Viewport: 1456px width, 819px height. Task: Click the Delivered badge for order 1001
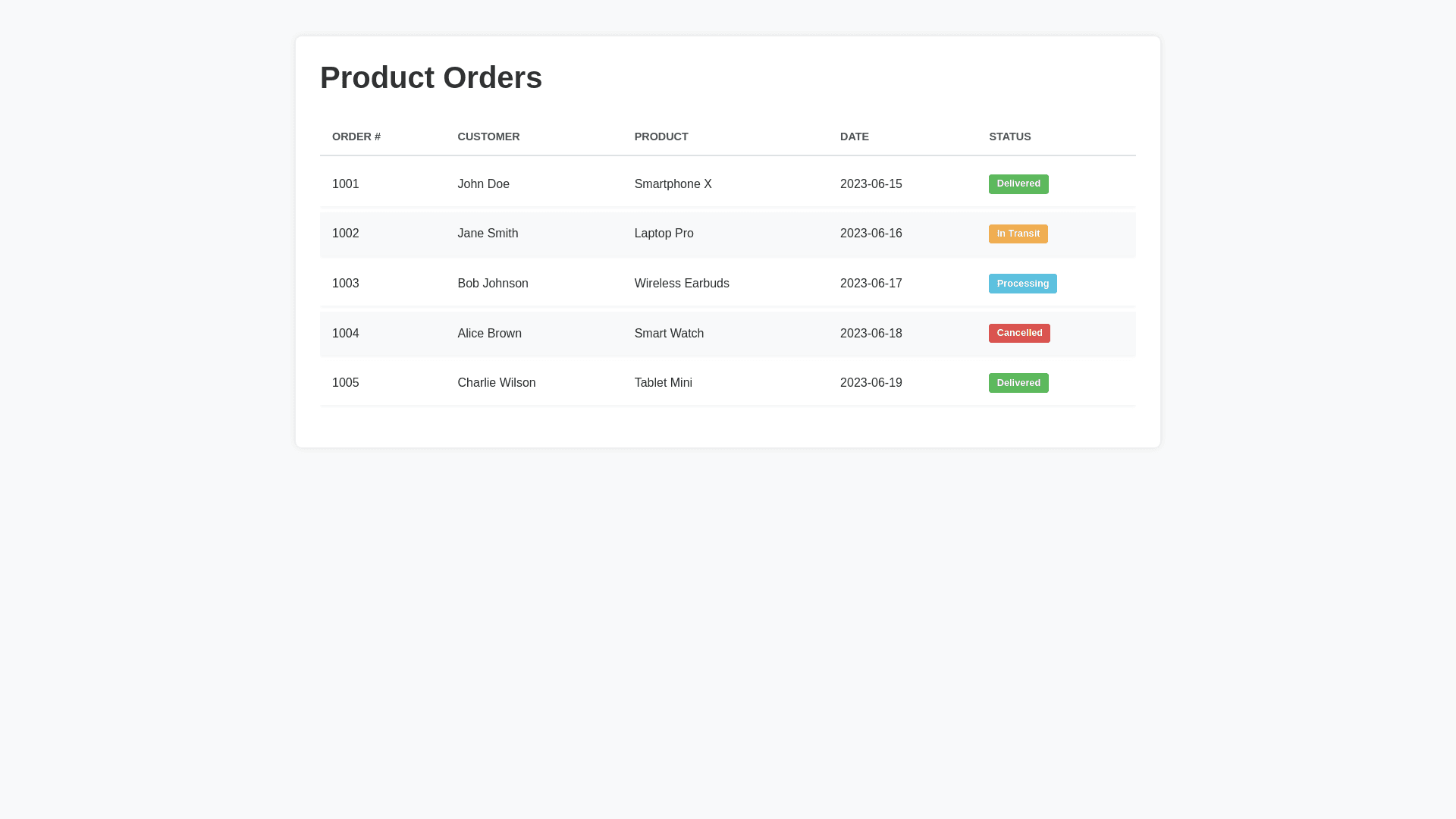pyautogui.click(x=1018, y=184)
